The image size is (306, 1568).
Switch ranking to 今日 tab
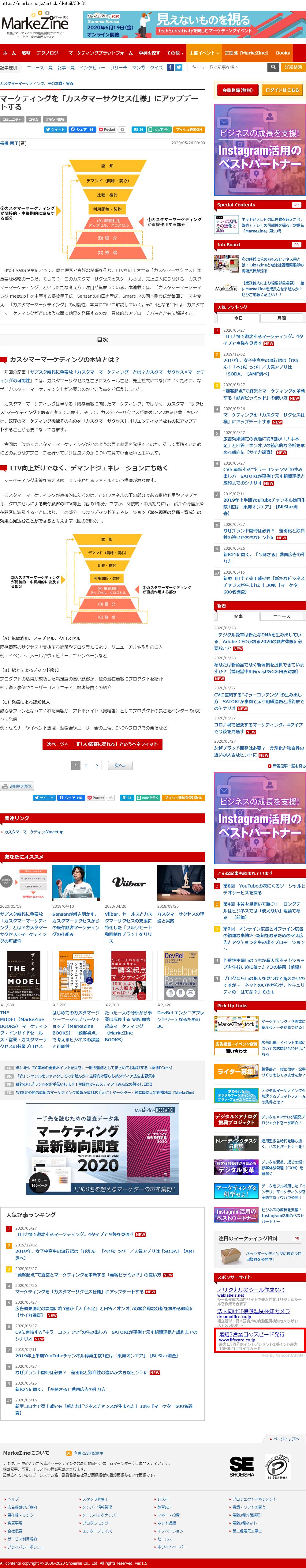pos(238,318)
